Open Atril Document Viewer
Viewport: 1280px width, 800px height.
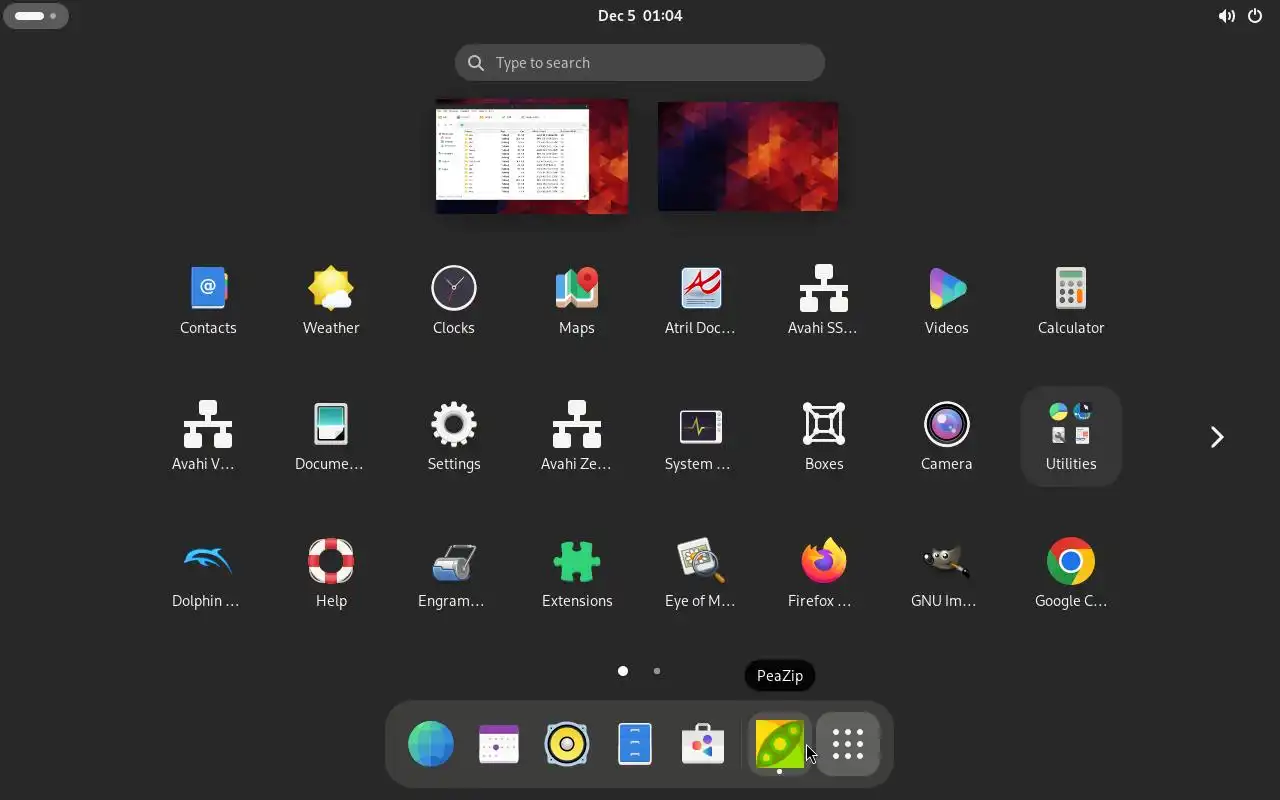pyautogui.click(x=700, y=300)
